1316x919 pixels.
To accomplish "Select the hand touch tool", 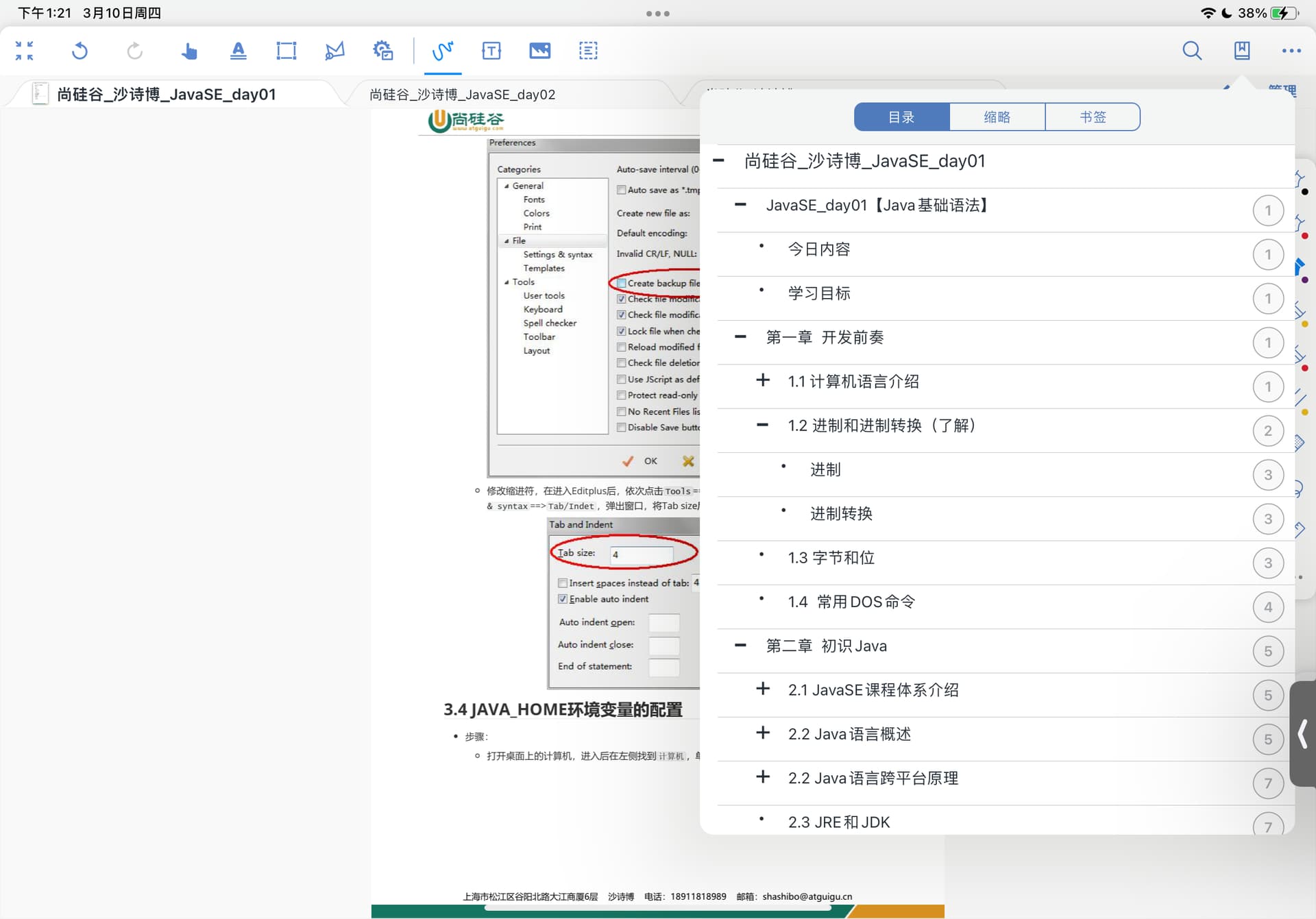I will pos(189,51).
